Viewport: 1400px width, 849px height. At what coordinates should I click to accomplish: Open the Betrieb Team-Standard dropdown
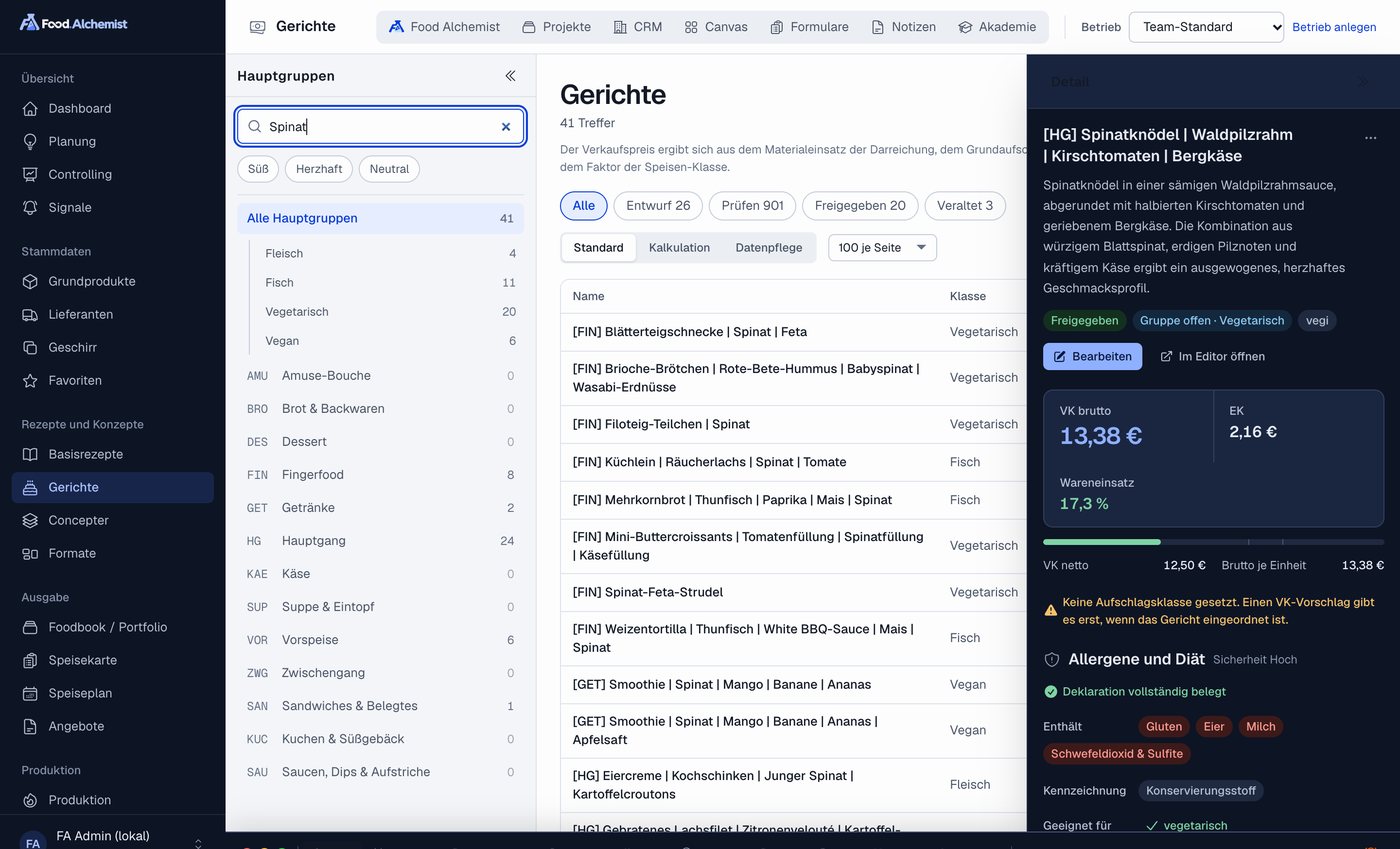tap(1206, 27)
